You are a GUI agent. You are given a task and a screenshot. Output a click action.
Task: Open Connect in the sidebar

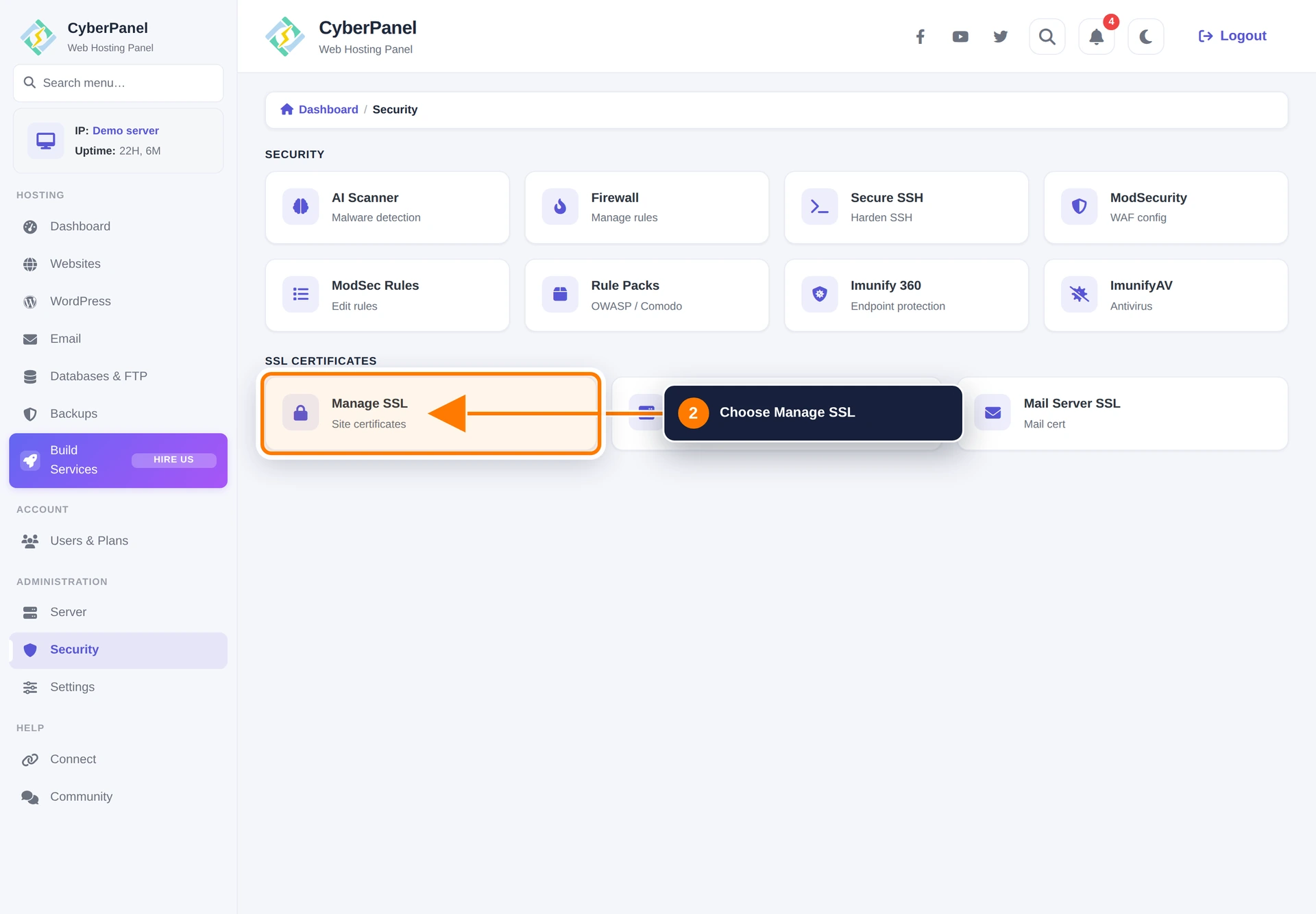click(x=119, y=760)
